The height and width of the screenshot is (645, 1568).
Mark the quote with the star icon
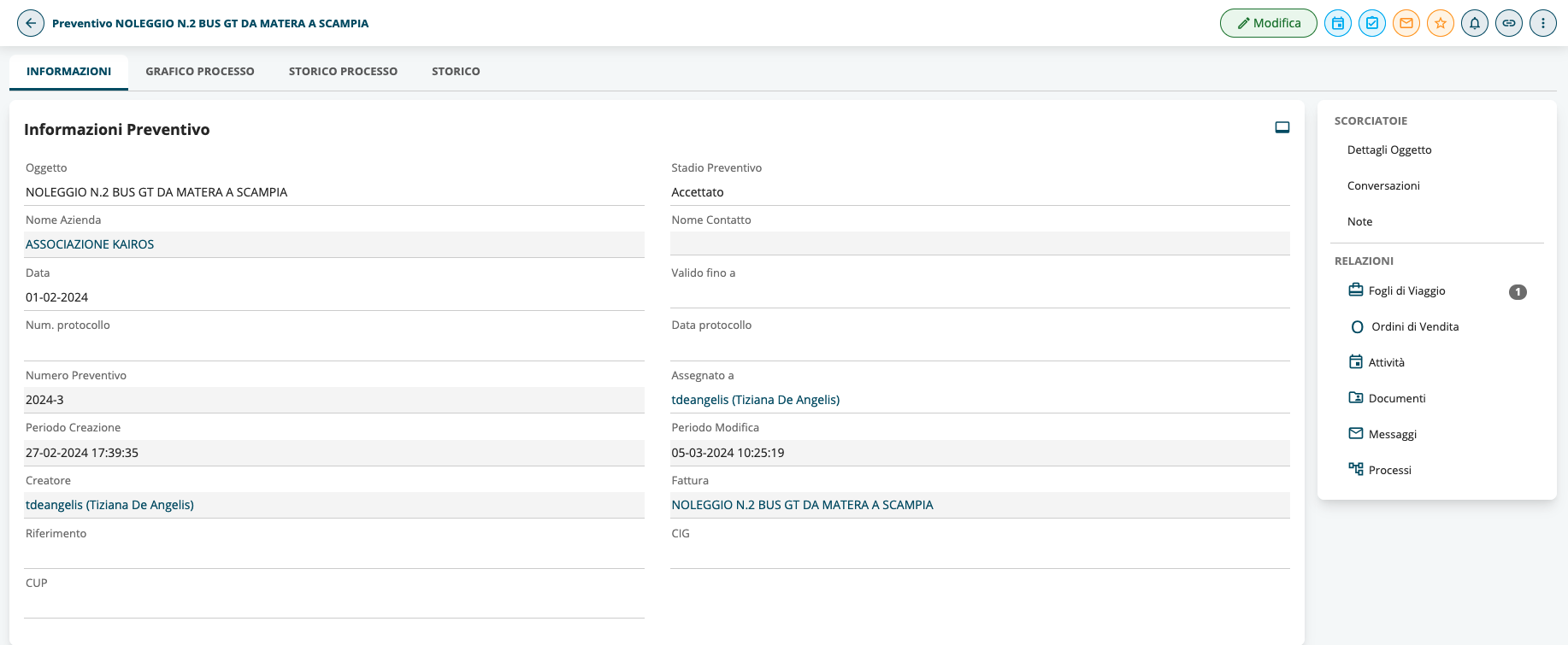tap(1441, 23)
